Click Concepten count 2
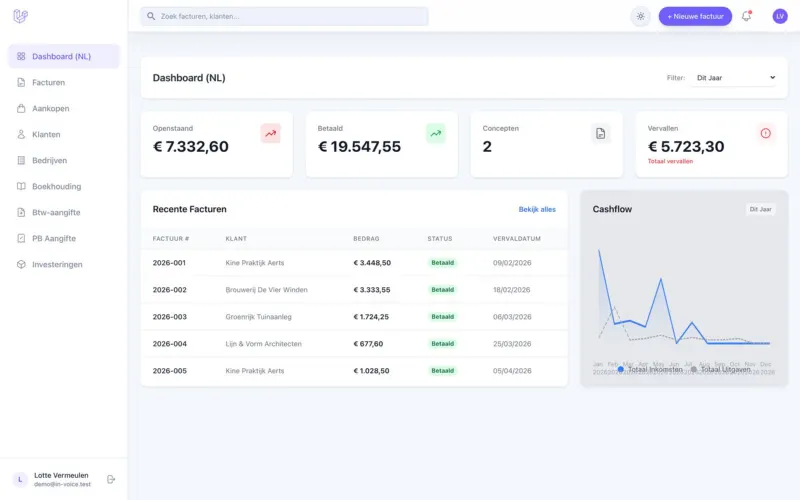 [487, 147]
